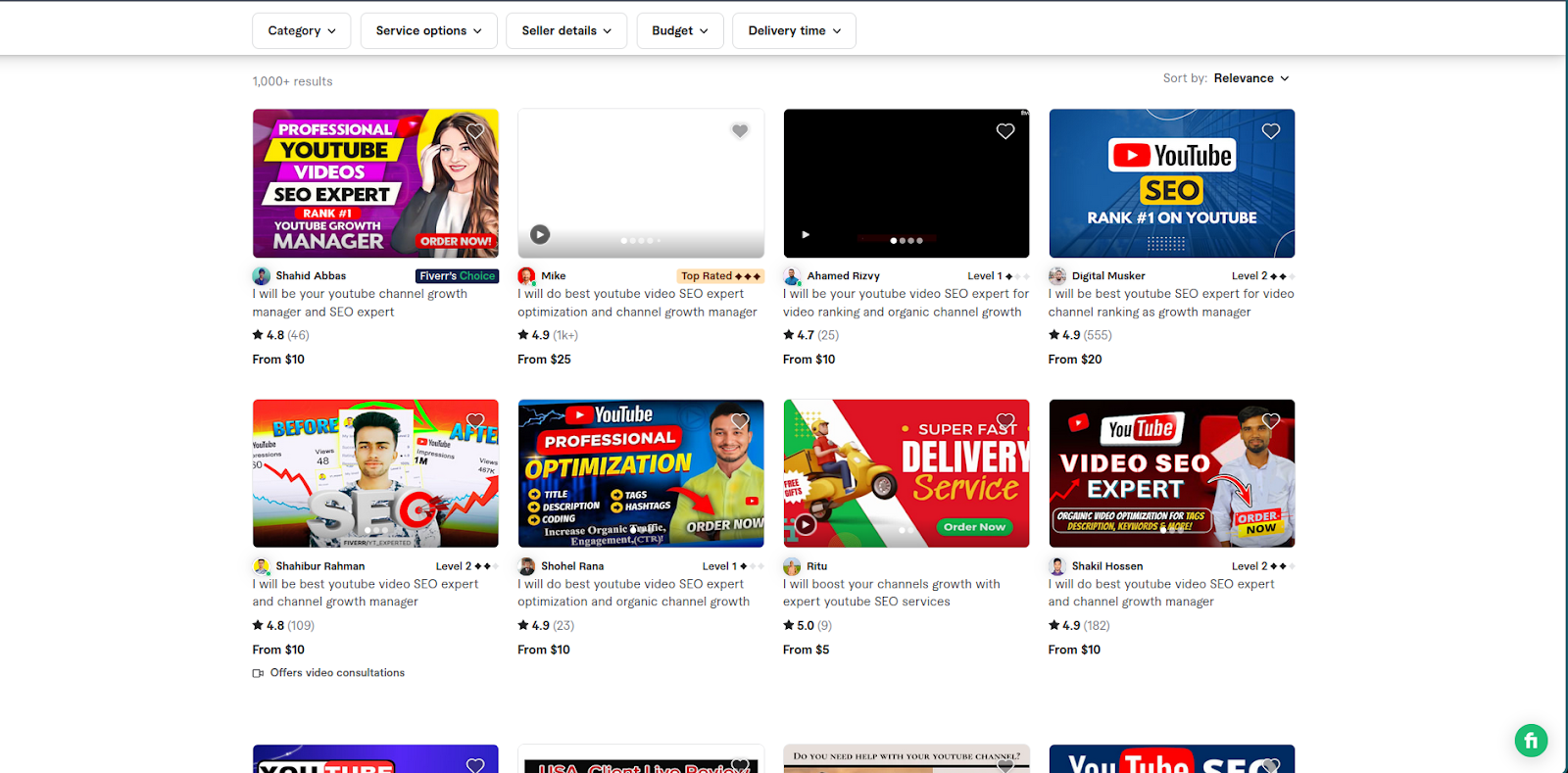Open gig 'youtube channel growth manager and SEO expert'

click(360, 303)
